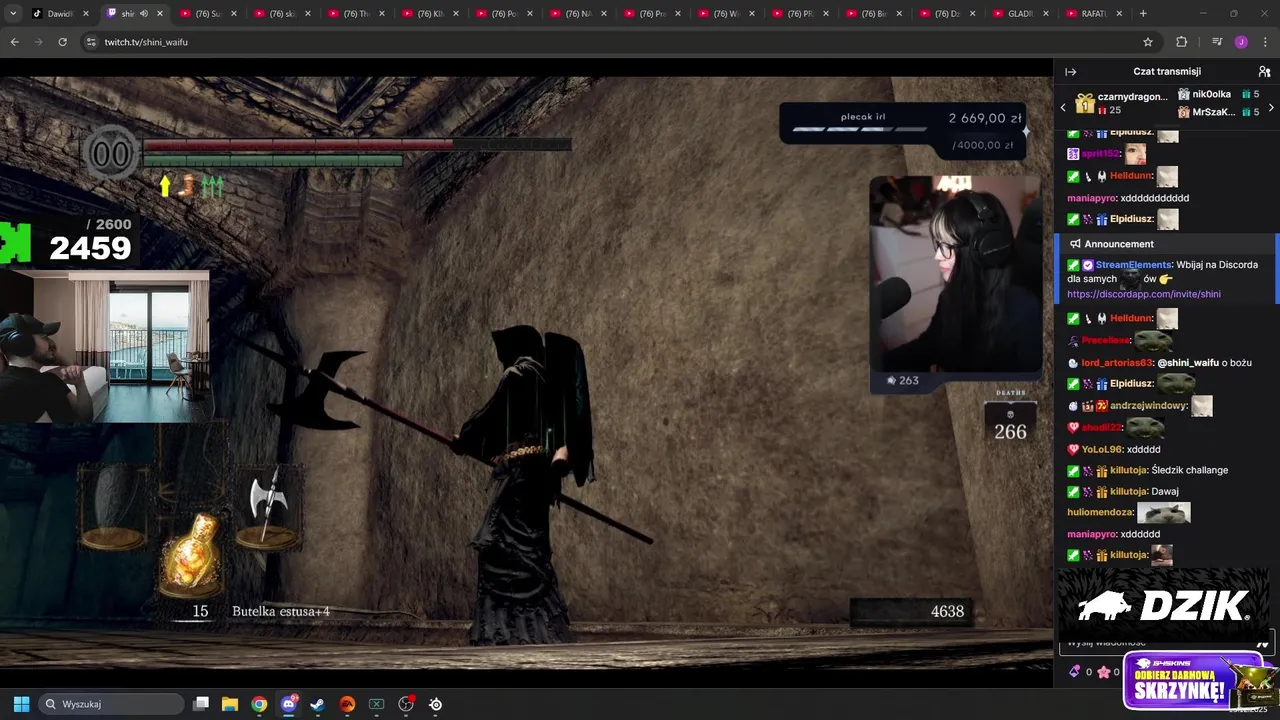
Task: Open Discord from the taskbar
Action: [x=289, y=704]
